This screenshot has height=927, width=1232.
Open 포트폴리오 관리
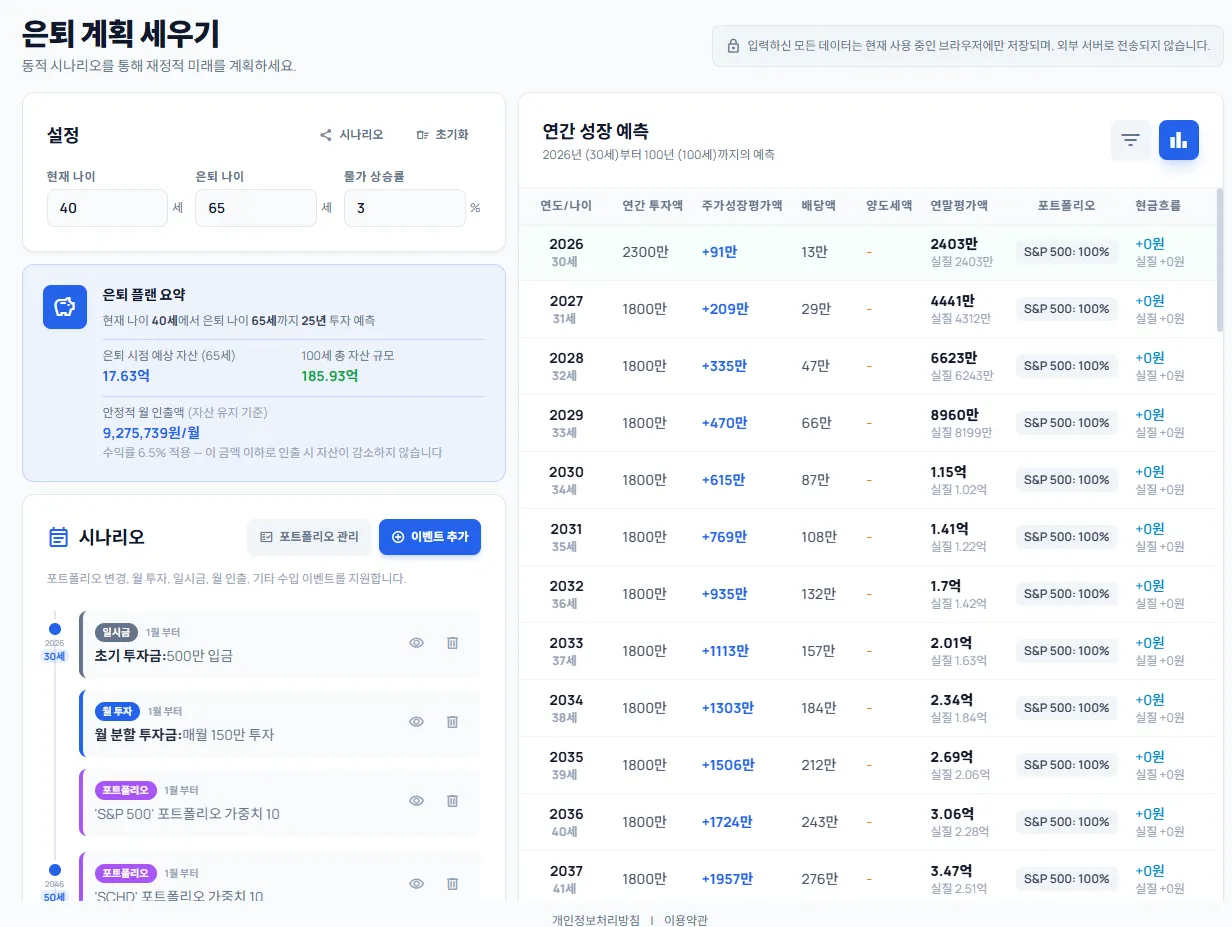pos(309,537)
